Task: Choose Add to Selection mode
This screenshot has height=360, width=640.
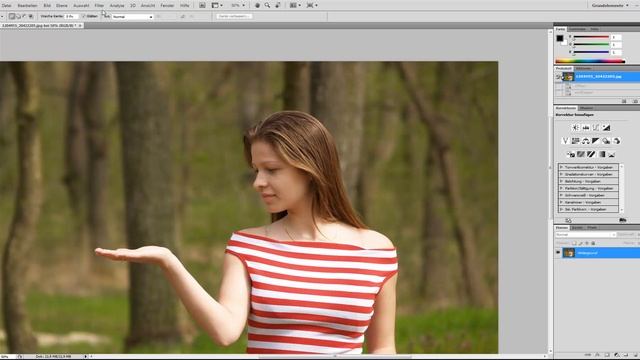Action: coord(18,16)
